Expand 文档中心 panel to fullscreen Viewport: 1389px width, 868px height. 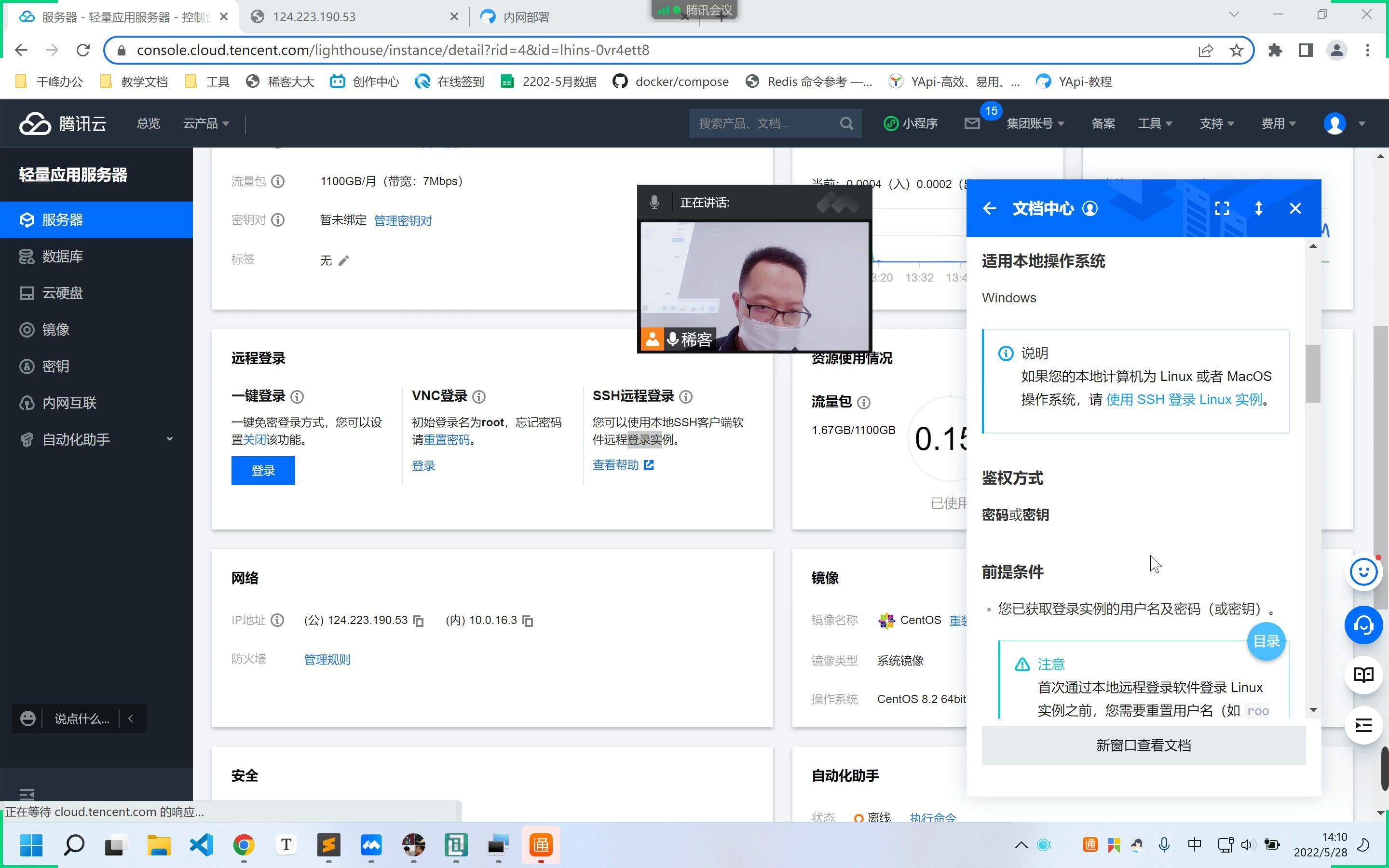tap(1222, 208)
